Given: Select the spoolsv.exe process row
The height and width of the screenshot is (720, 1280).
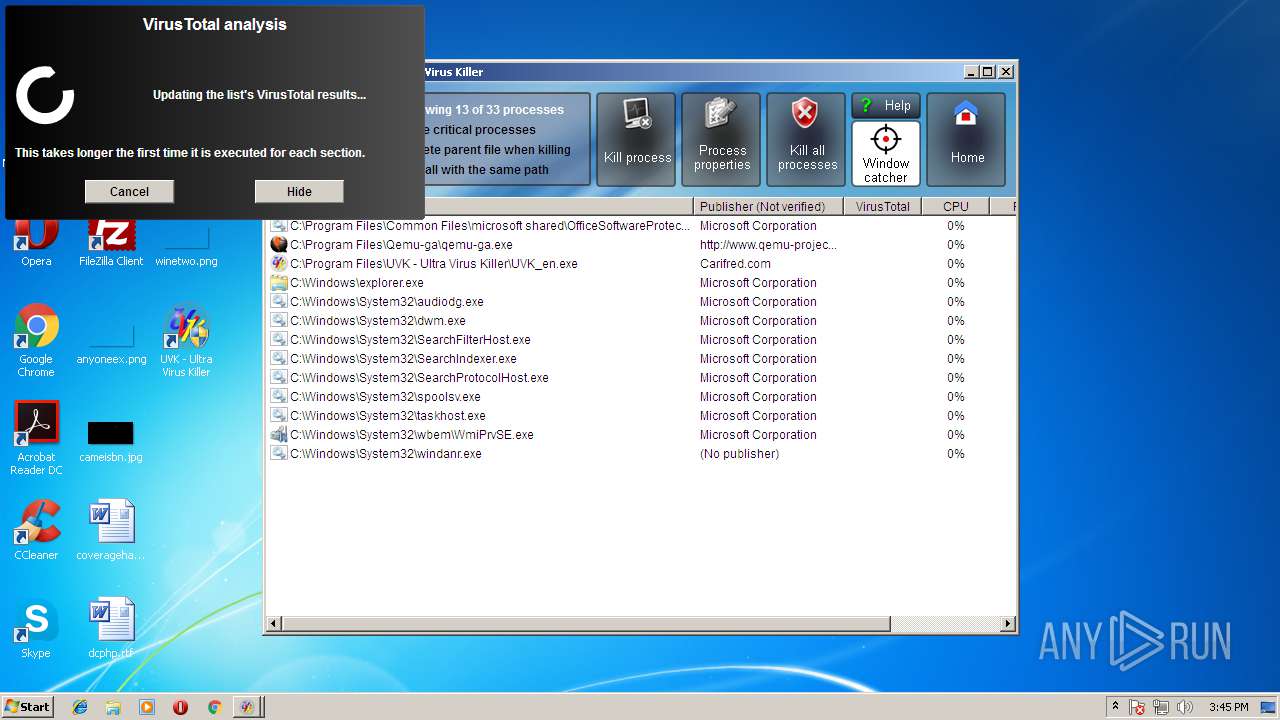Looking at the screenshot, I should 640,397.
